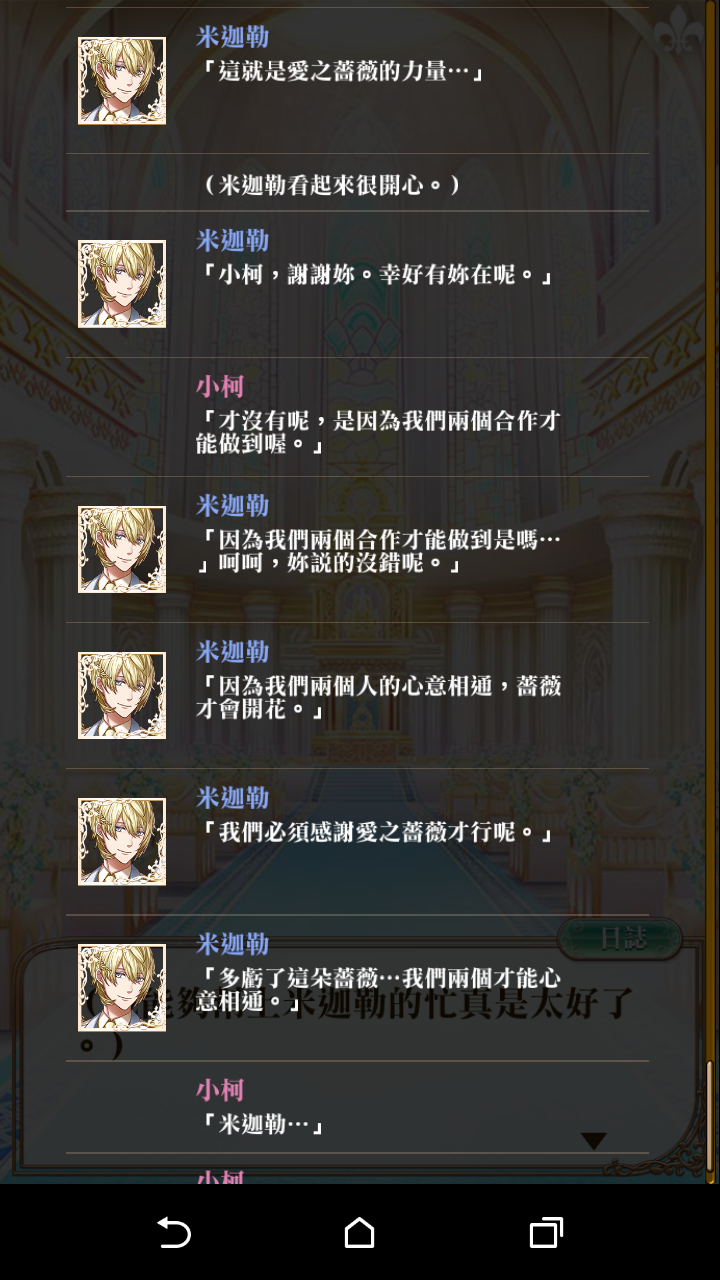Tap the avatar beside 「這就是愛之薔薇的力量…」
720x1280 pixels.
point(122,81)
